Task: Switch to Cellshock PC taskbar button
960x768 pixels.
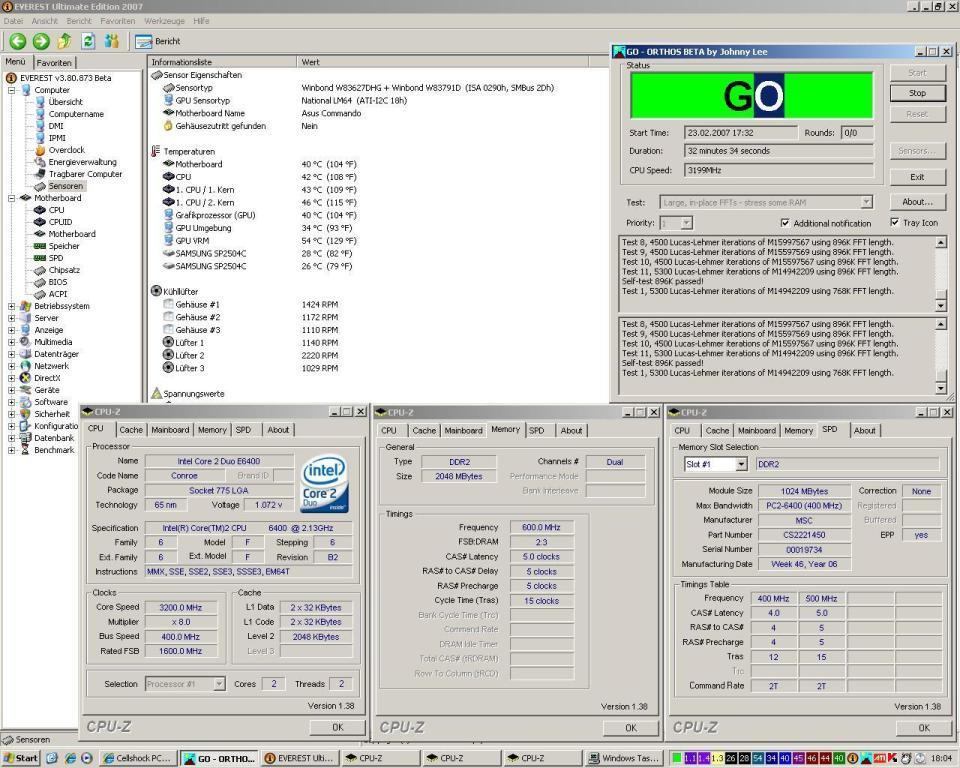Action: (138, 758)
